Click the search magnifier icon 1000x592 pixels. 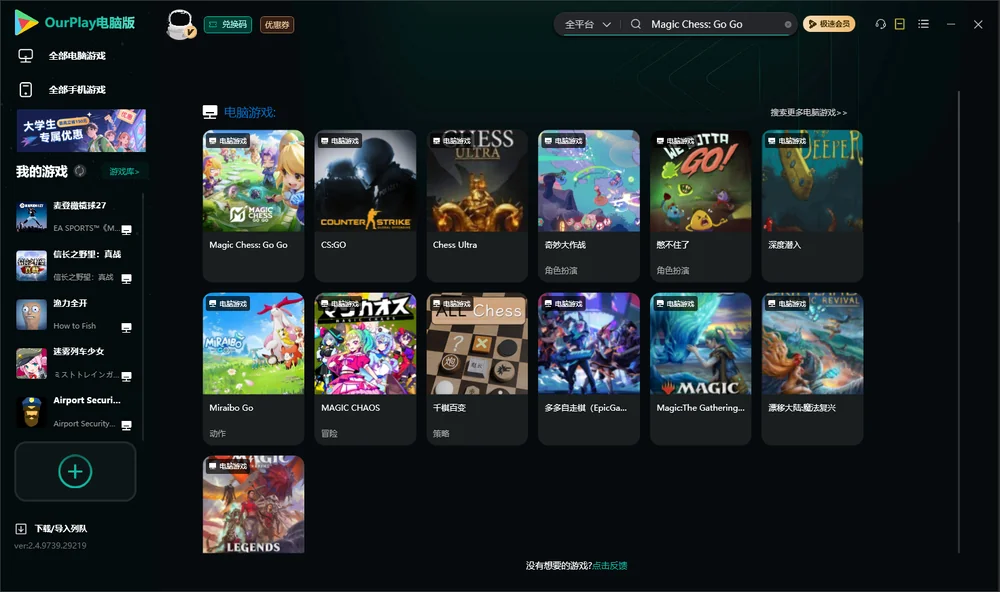(636, 24)
